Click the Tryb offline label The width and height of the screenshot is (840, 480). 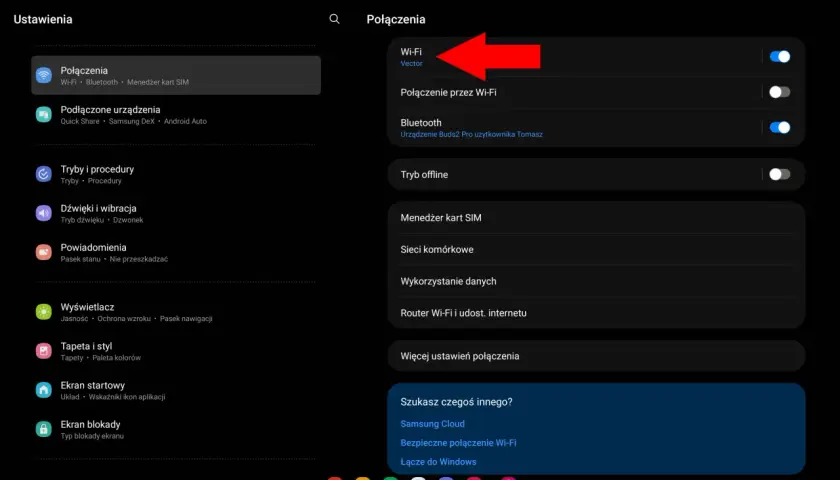pos(424,175)
